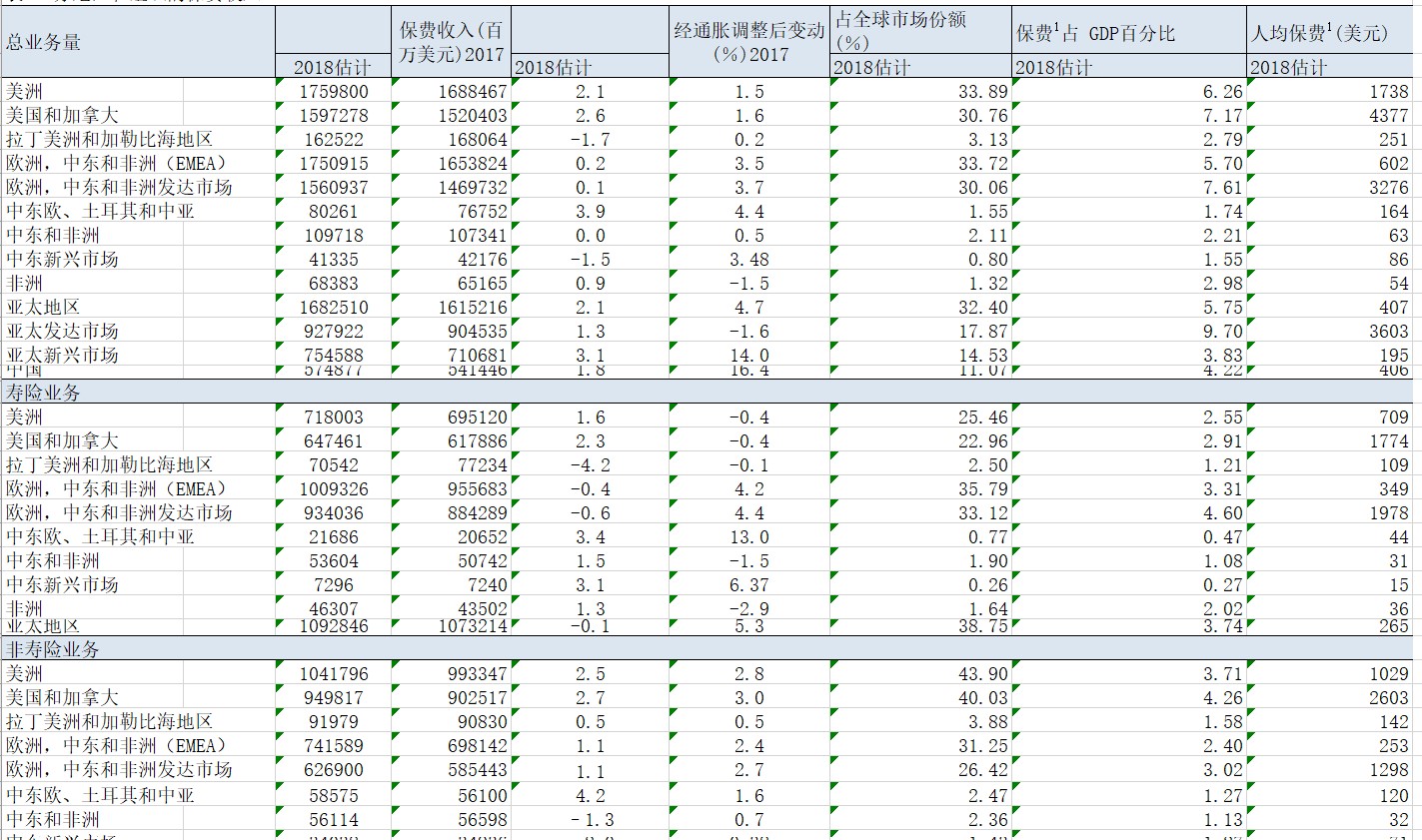Click the cell containing 1041796
The height and width of the screenshot is (840, 1422).
(334, 674)
